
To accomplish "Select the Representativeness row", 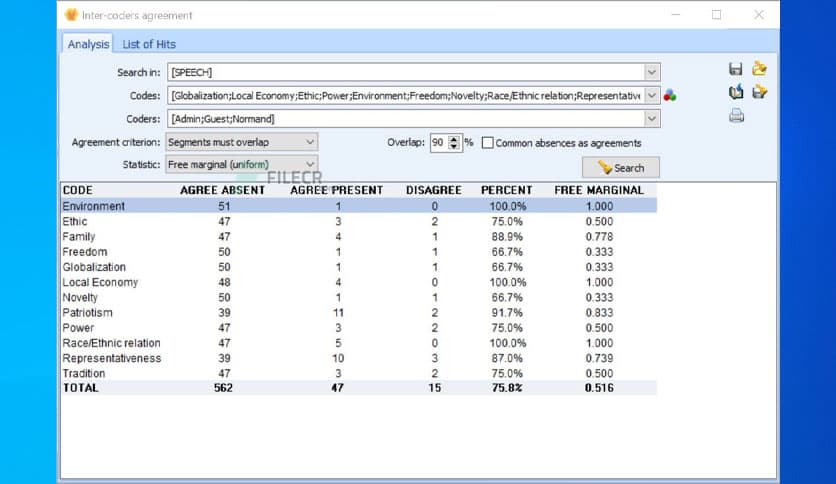I will pos(359,358).
